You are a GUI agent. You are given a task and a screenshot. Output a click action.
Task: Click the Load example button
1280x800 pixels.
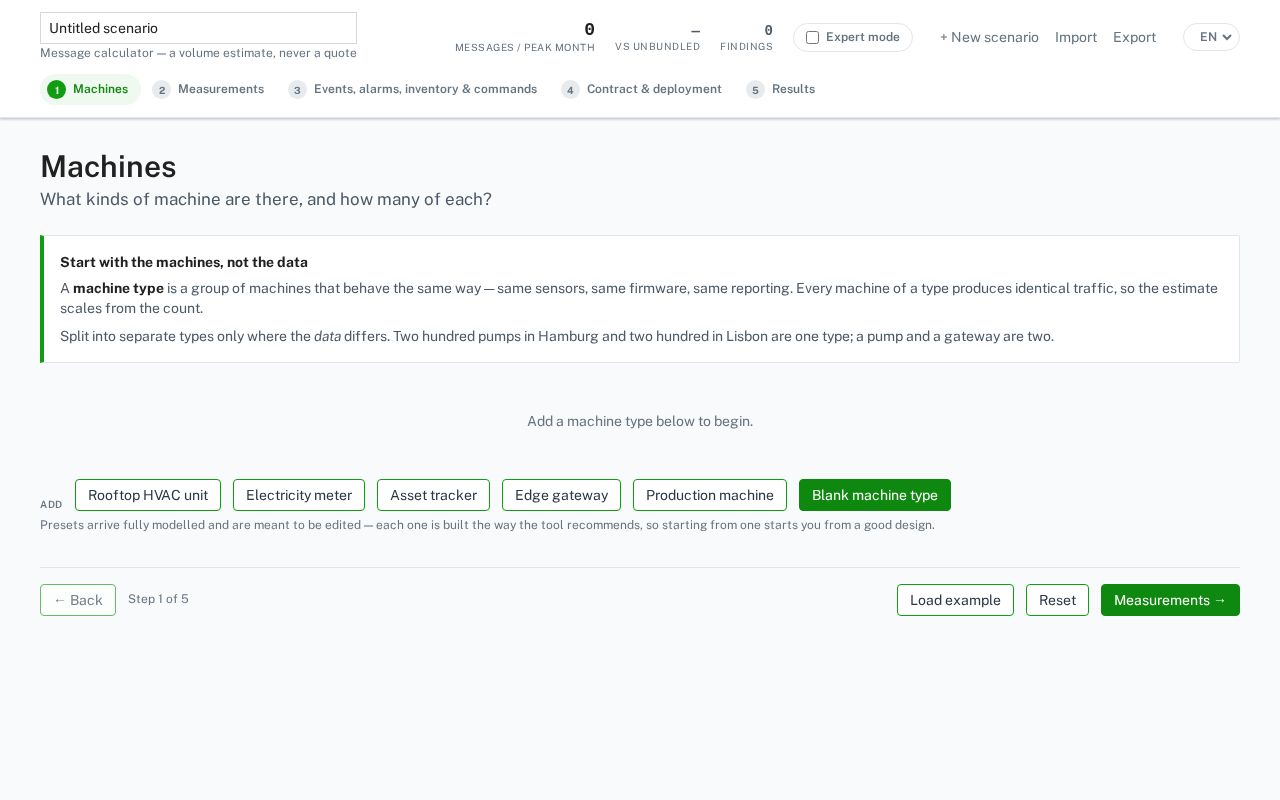(x=955, y=600)
